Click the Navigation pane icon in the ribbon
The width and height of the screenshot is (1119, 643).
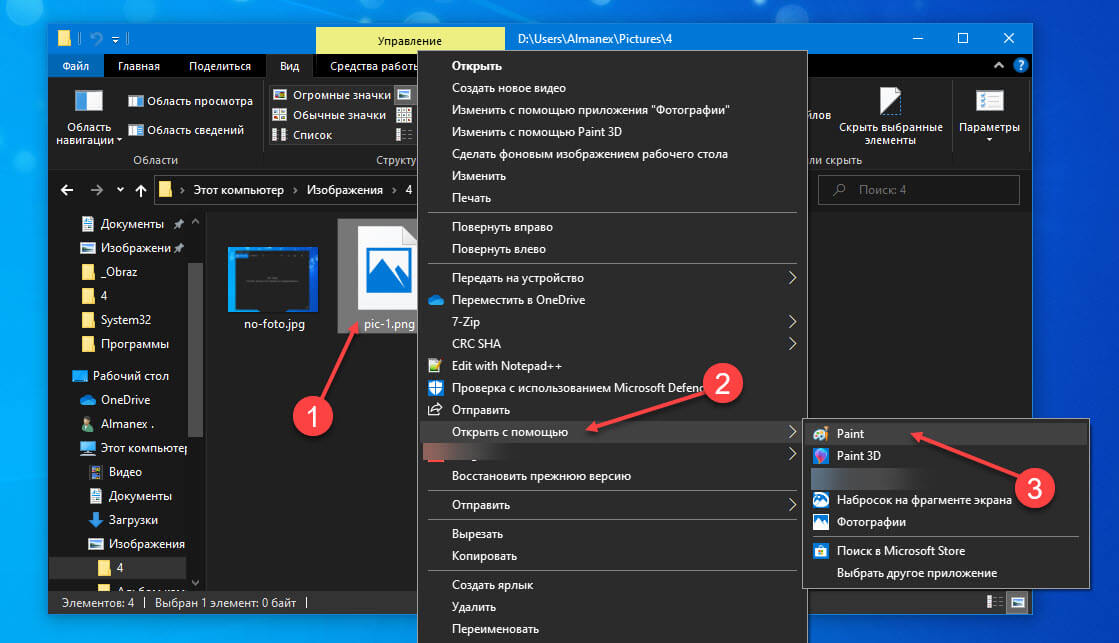pos(89,102)
